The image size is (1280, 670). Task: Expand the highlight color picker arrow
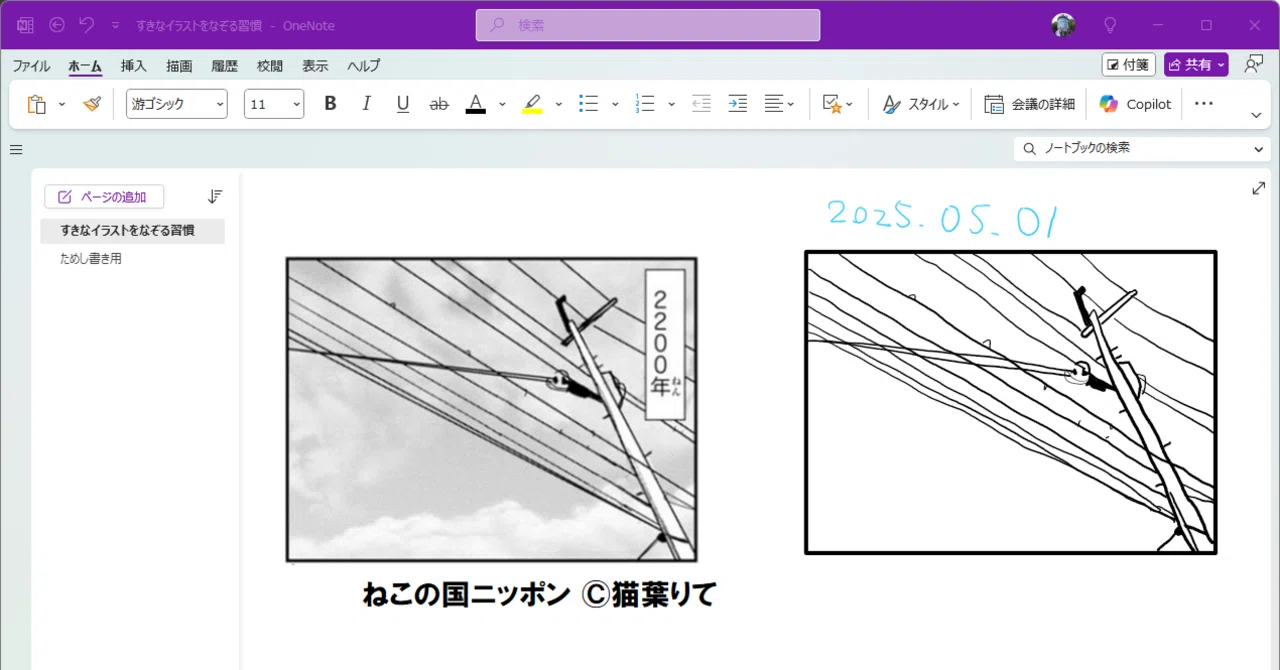point(558,104)
